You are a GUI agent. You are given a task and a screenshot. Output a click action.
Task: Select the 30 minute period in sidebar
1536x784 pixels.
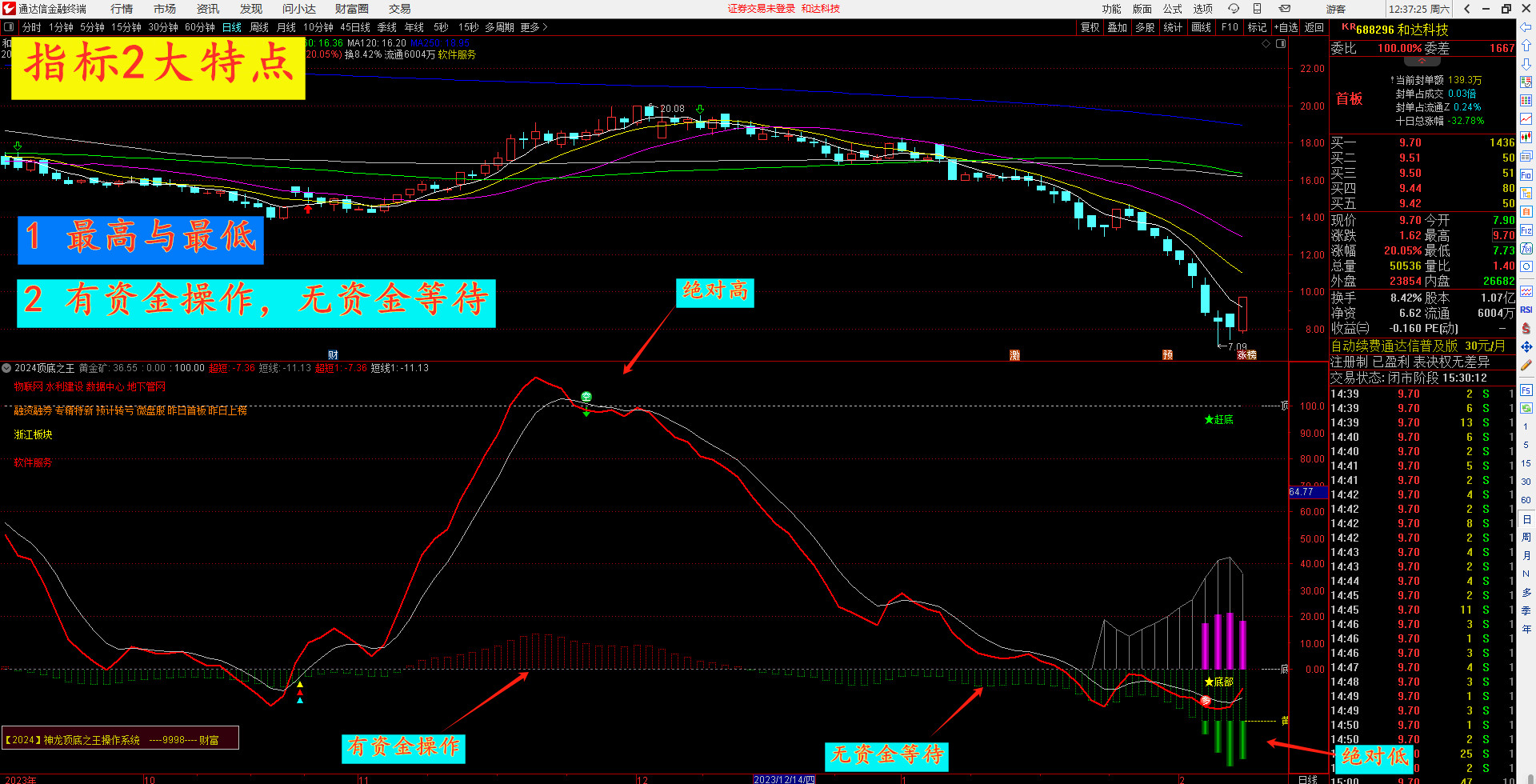[x=1526, y=482]
